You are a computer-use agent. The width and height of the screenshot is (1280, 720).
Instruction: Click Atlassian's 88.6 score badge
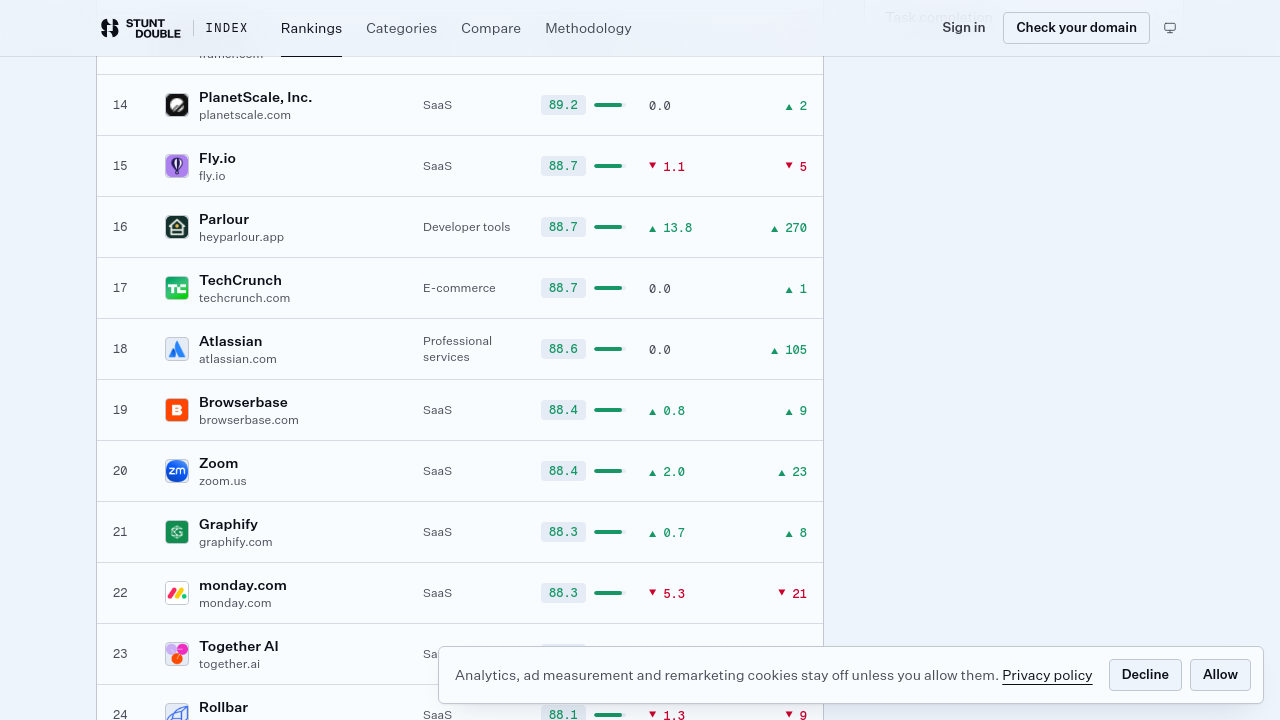[x=563, y=349]
